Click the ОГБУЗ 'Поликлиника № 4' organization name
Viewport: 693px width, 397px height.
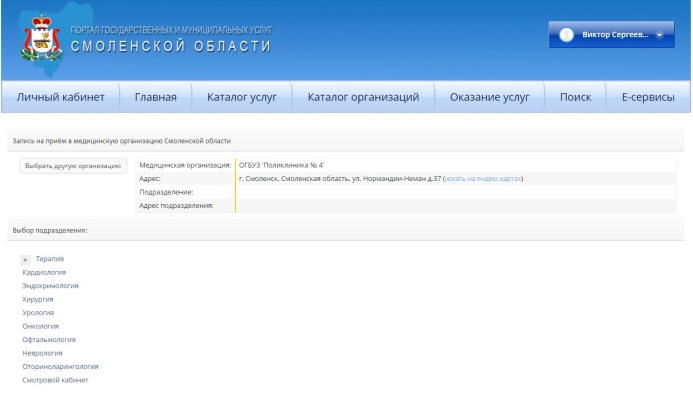coord(281,165)
